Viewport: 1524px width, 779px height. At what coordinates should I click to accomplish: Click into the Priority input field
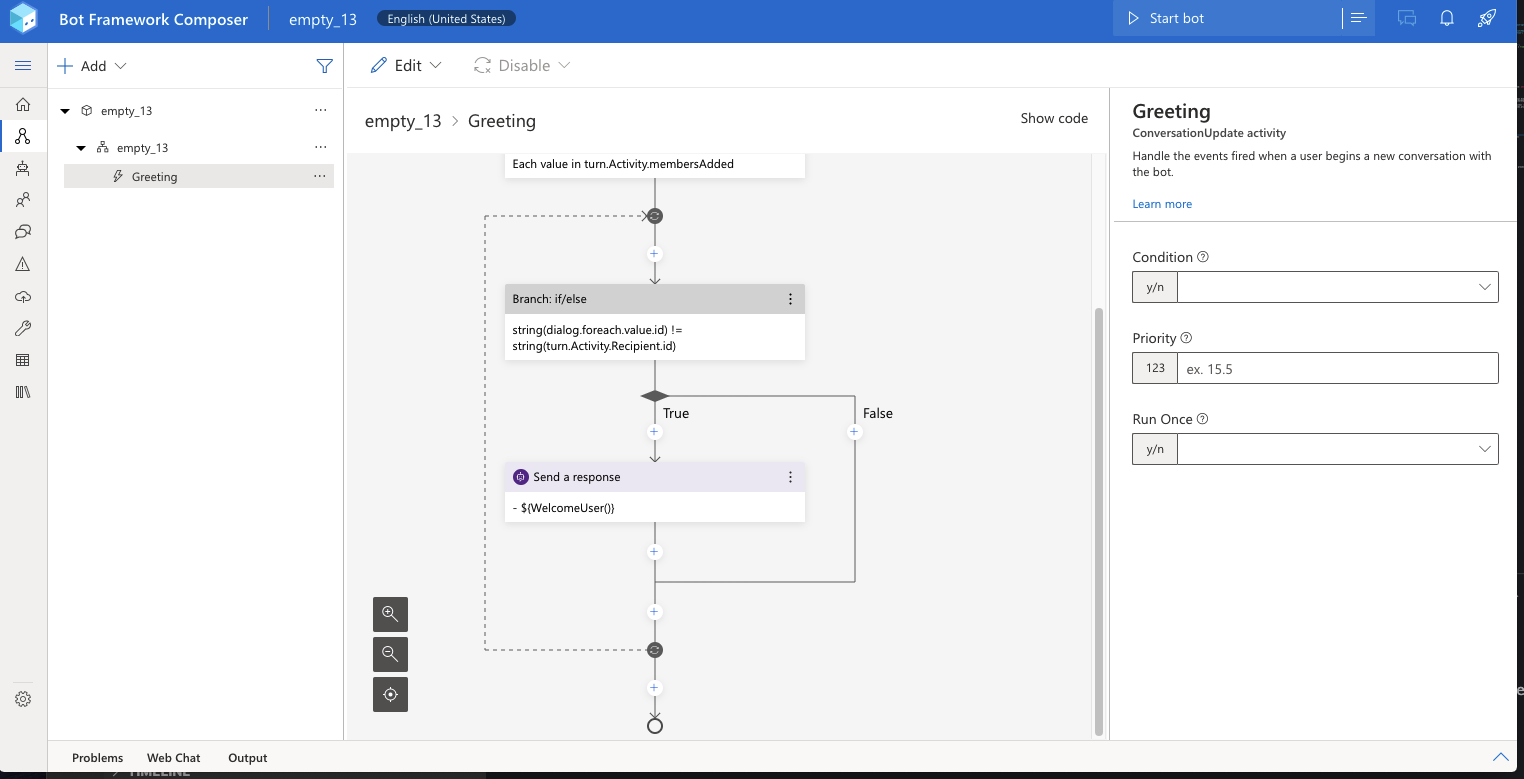1337,368
